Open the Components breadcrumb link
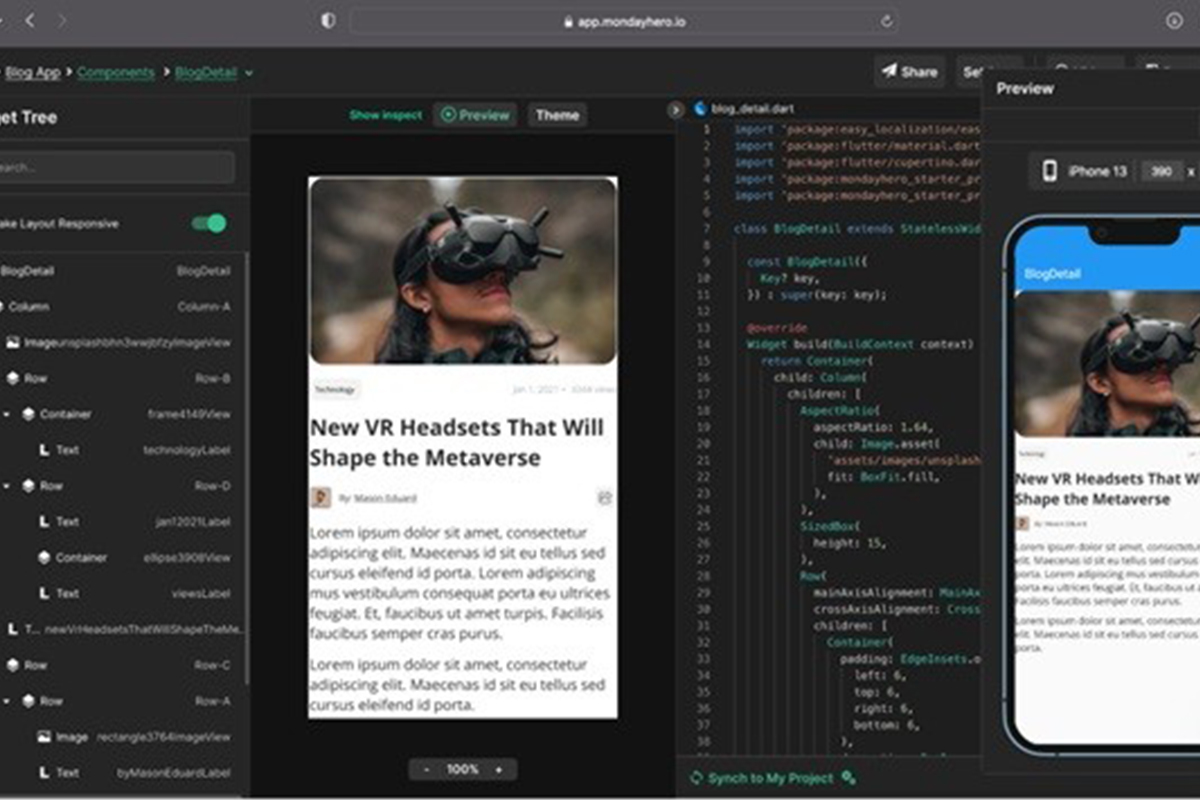 pos(116,73)
